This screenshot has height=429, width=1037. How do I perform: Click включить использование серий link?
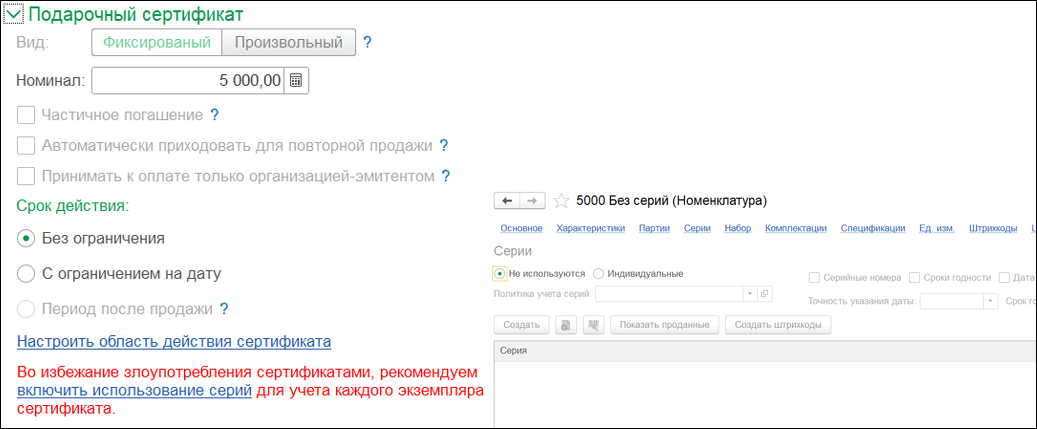coord(134,390)
